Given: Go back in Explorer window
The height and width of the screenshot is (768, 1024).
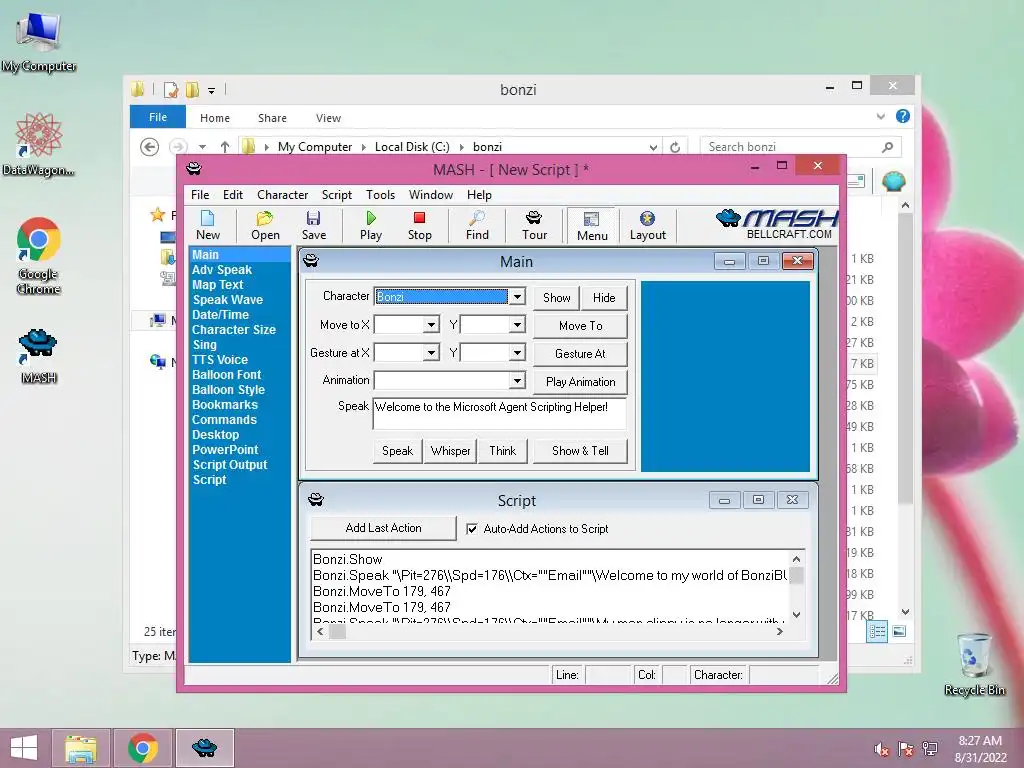Looking at the screenshot, I should tap(150, 147).
